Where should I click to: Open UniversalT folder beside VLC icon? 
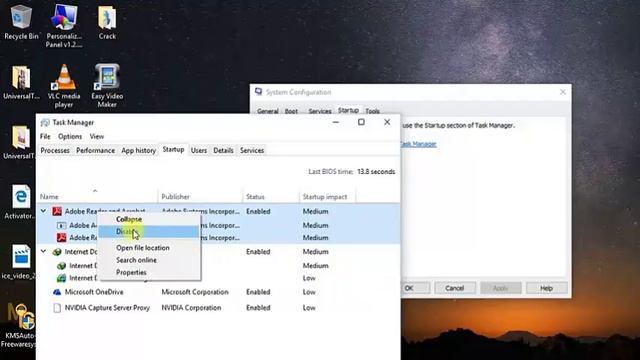21,82
